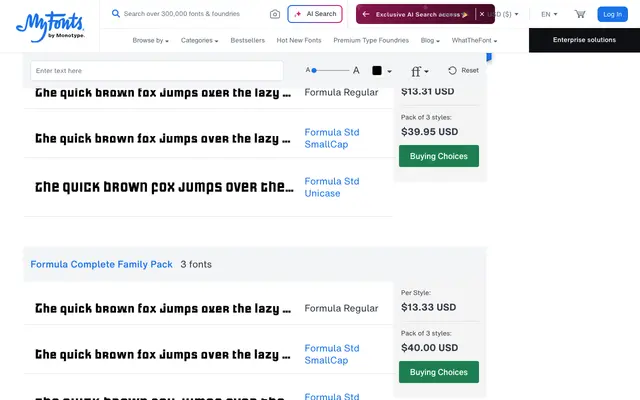
Task: Click the 3 fonts count label
Action: [x=196, y=264]
